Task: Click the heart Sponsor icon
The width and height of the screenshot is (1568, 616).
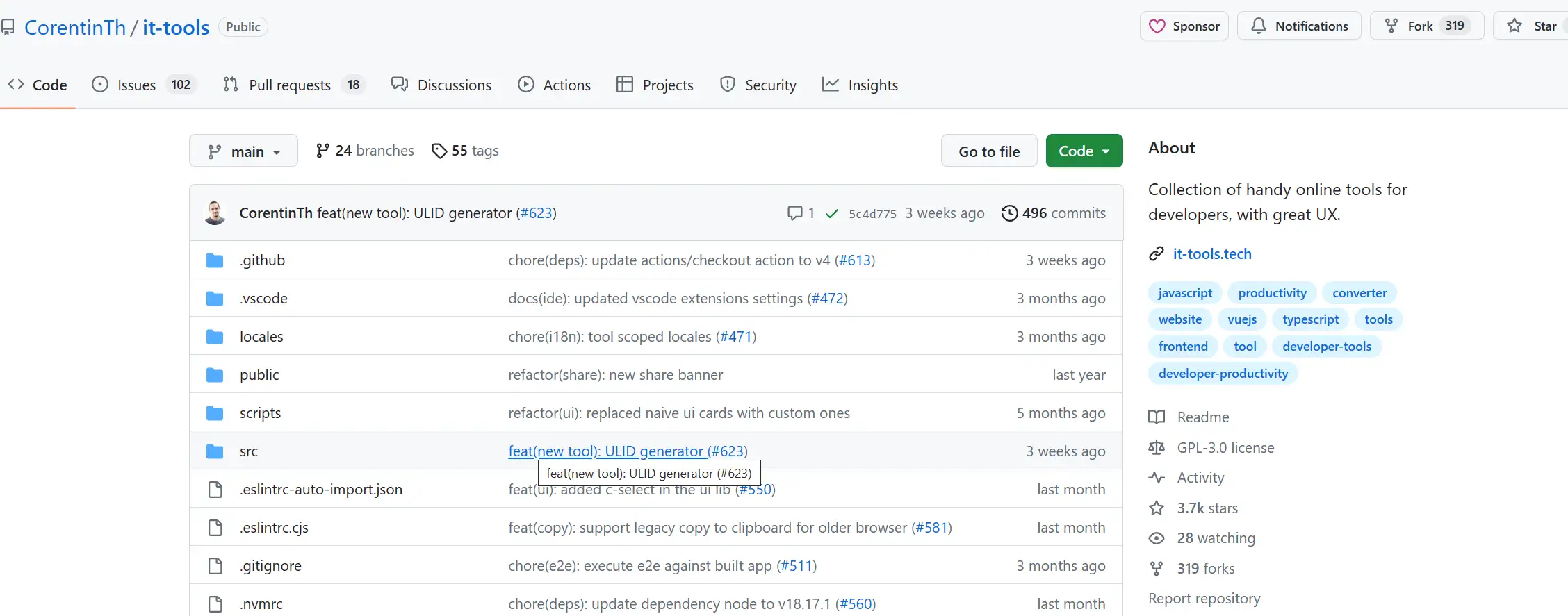Action: coord(1157,26)
